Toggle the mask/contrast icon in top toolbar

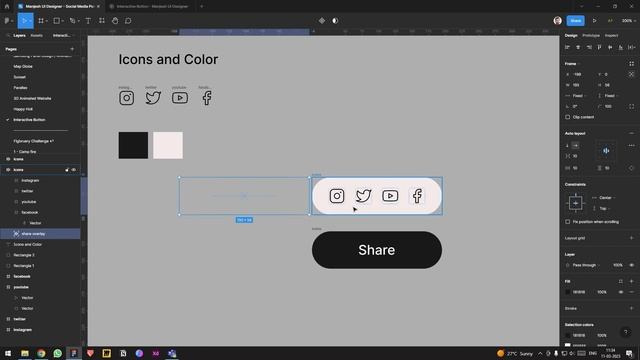tap(335, 21)
